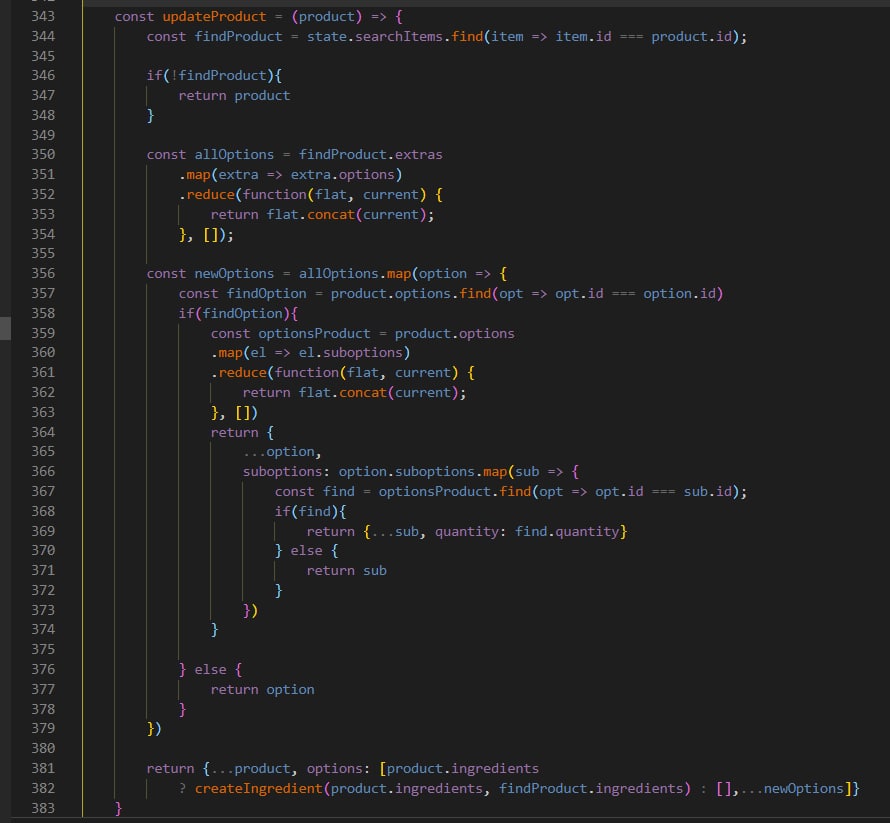Click 'return sub' on line 371
Image resolution: width=890 pixels, height=823 pixels.
(x=346, y=570)
